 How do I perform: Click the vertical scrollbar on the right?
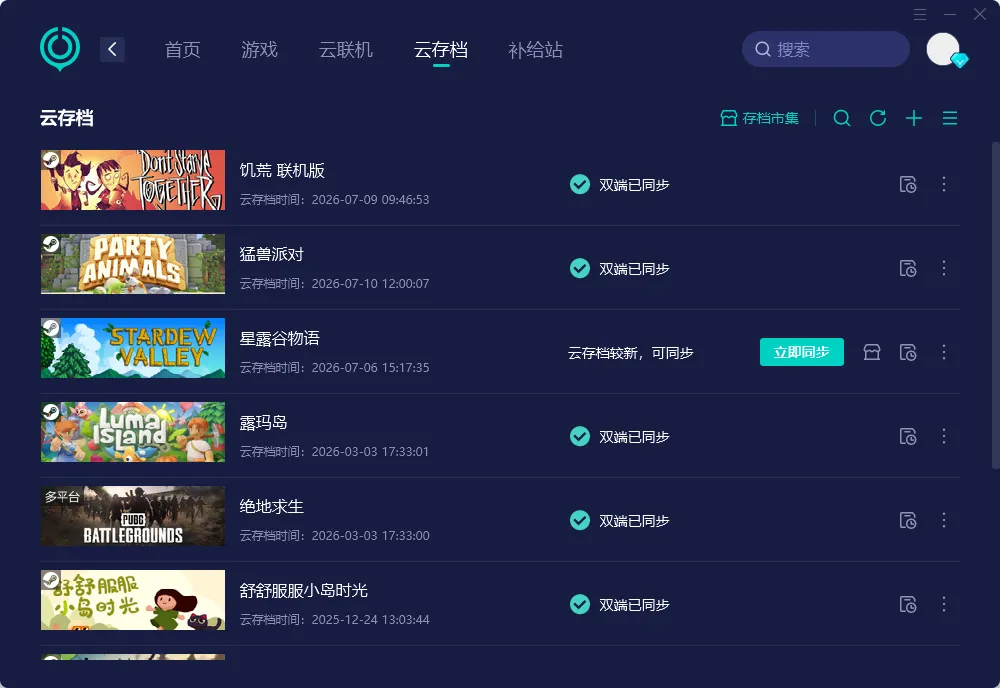pos(995,306)
